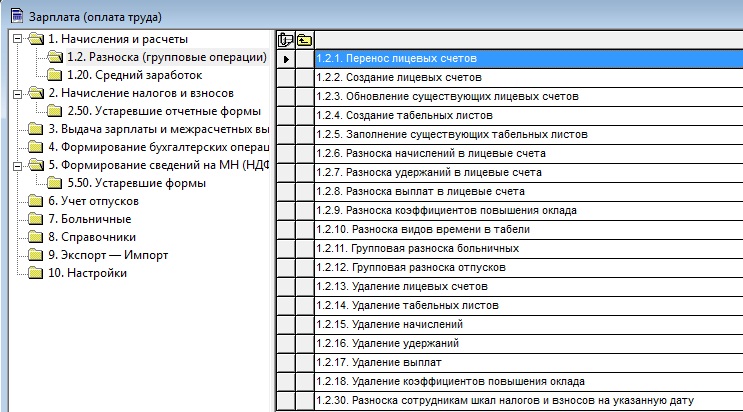Image resolution: width=743 pixels, height=412 pixels.
Task: Click folder icon next to '7. Больничные'
Action: pyautogui.click(x=37, y=219)
